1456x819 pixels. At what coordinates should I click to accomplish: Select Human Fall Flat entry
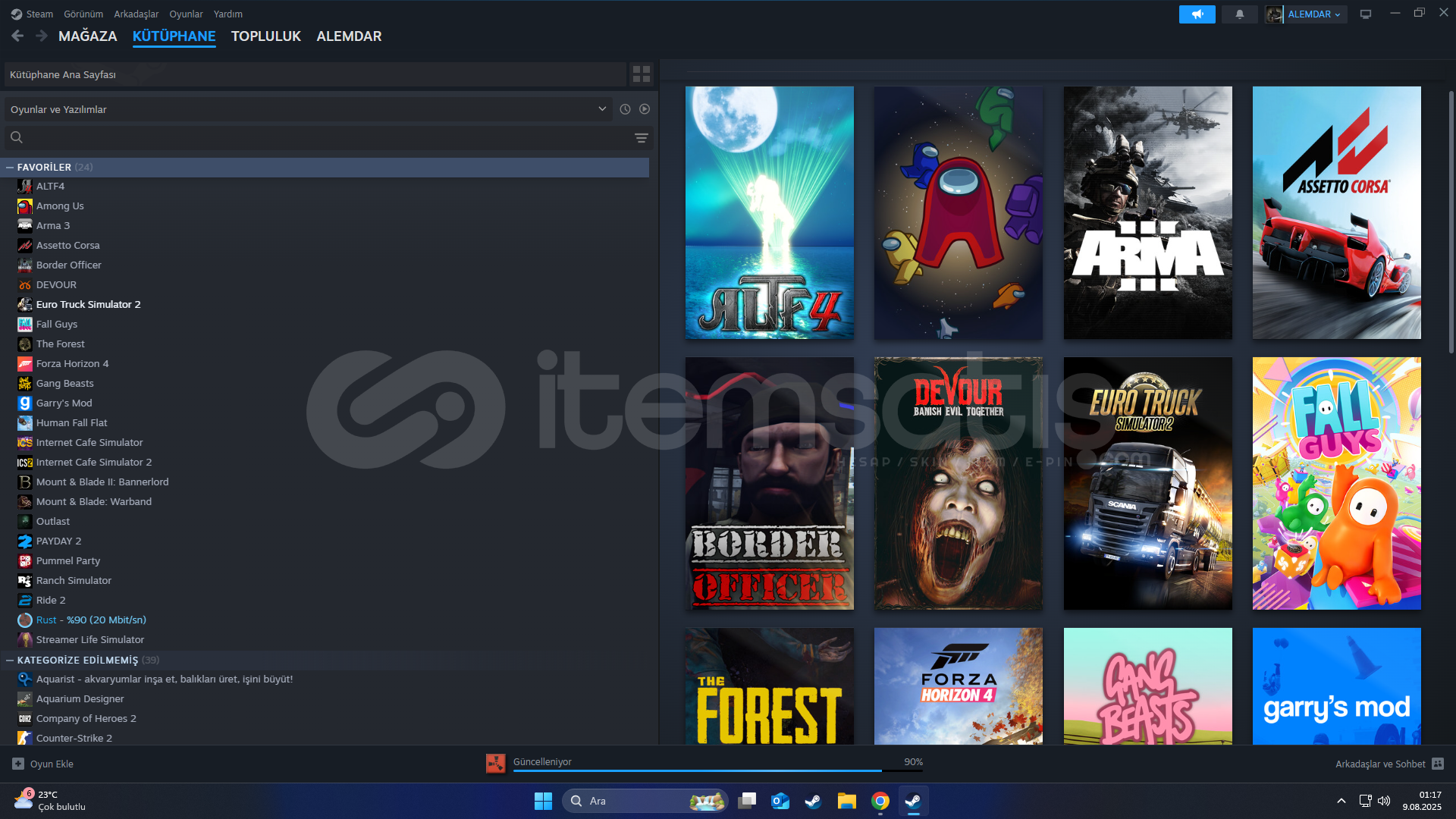71,422
